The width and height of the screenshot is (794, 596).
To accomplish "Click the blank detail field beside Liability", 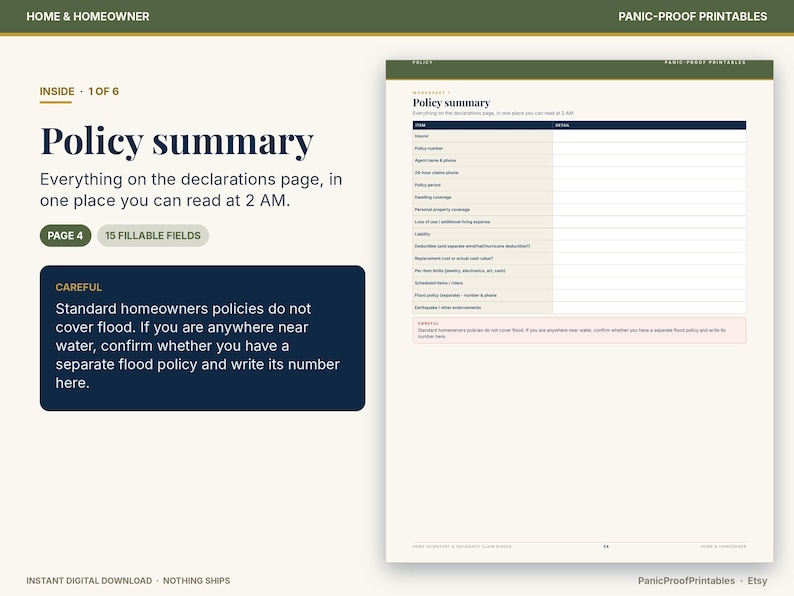I will click(649, 234).
